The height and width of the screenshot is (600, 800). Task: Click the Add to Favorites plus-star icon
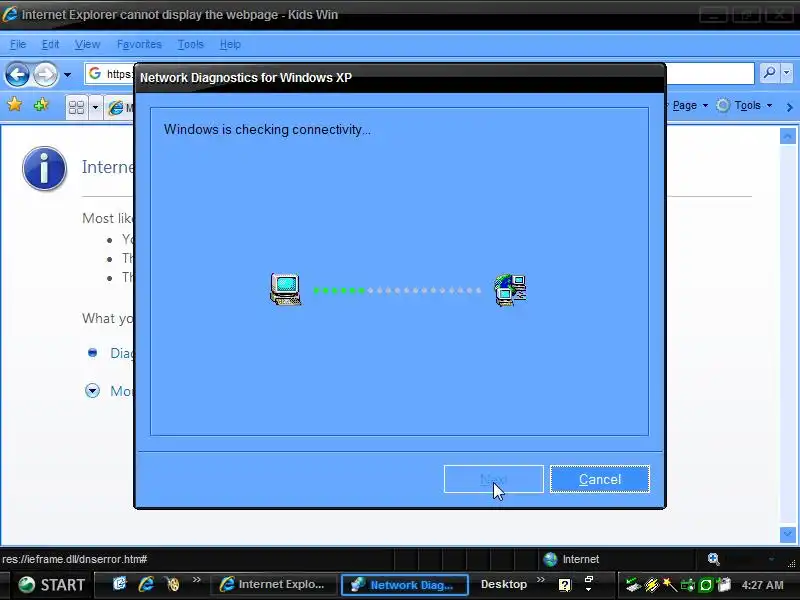pyautogui.click(x=41, y=105)
